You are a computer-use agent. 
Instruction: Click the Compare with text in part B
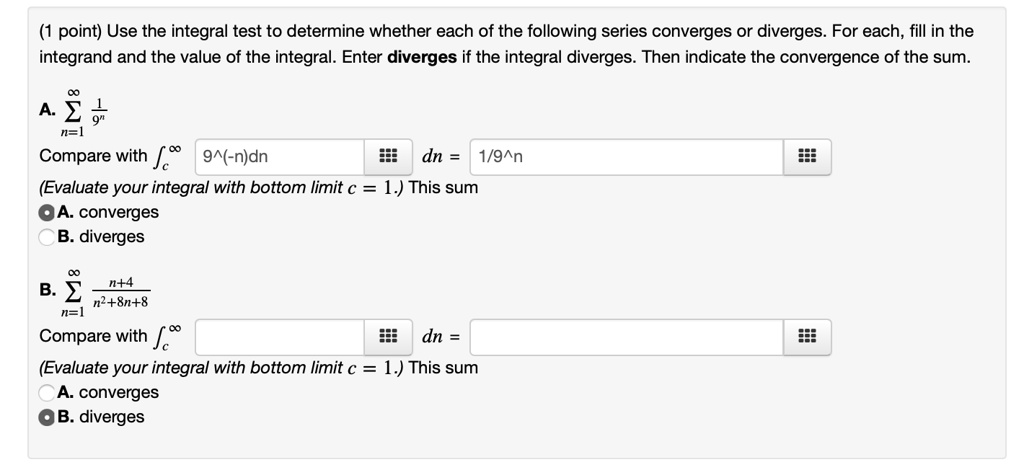[93, 336]
